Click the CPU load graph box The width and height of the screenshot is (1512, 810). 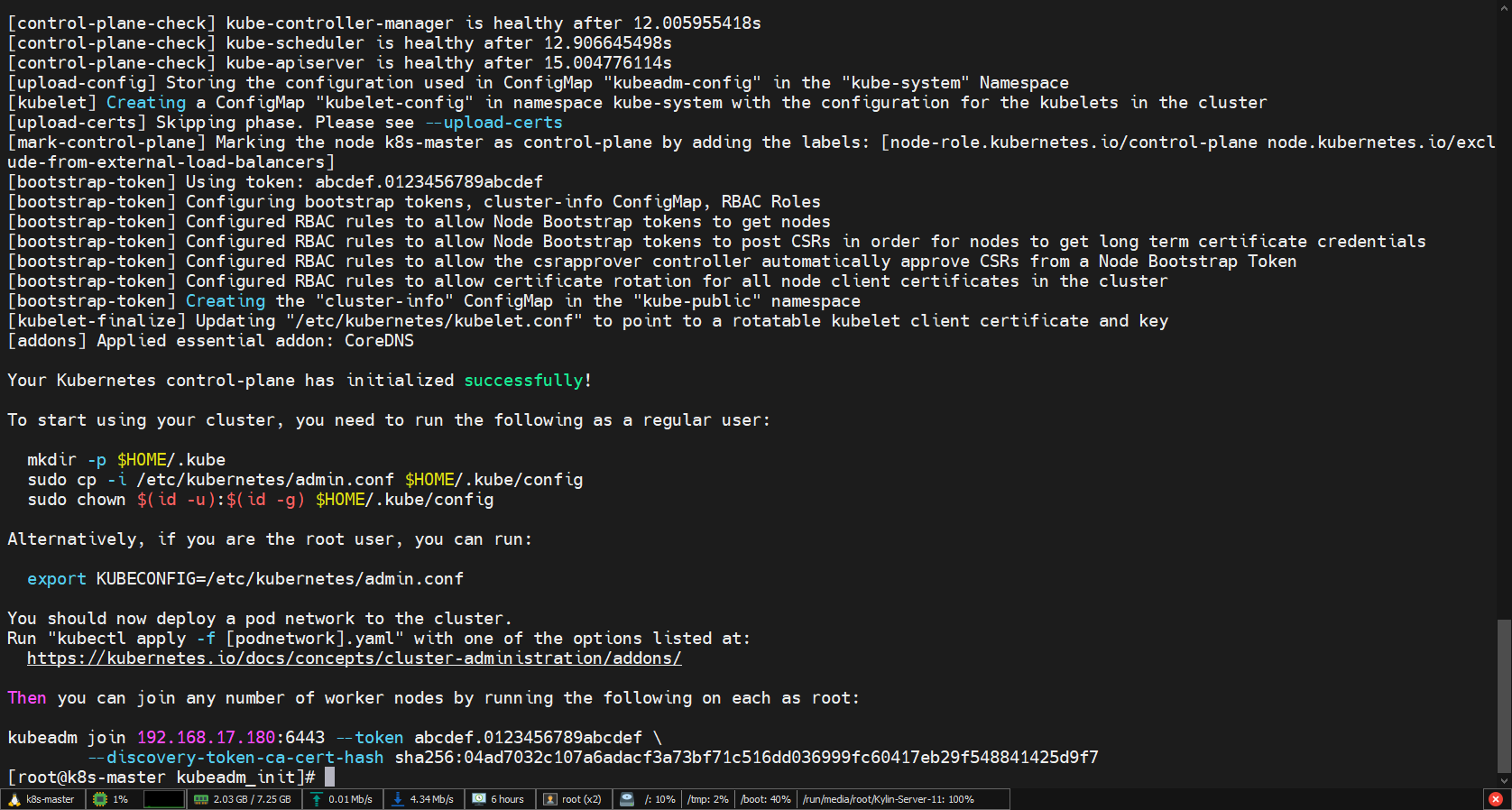pos(163,799)
